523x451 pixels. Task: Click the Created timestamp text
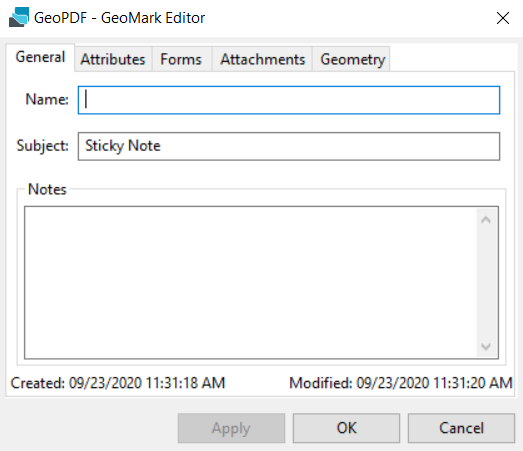118,383
